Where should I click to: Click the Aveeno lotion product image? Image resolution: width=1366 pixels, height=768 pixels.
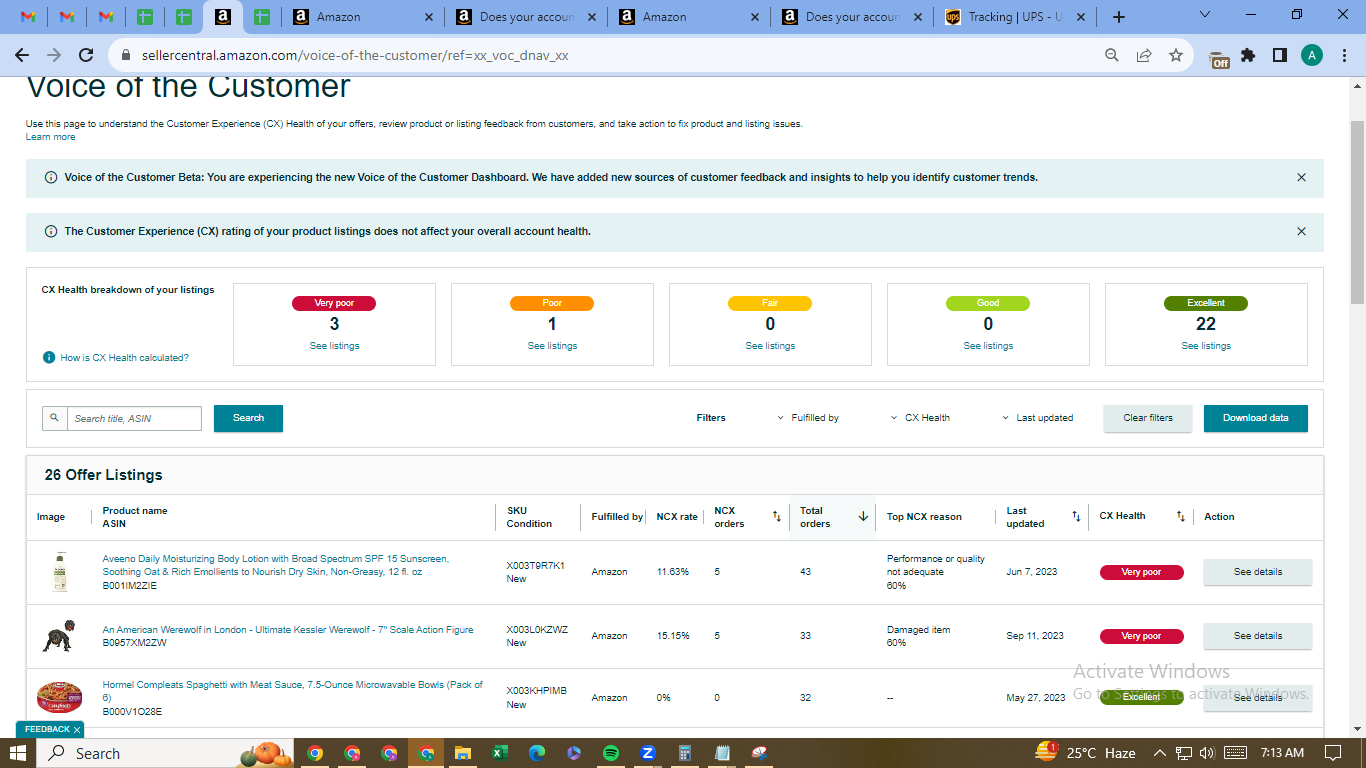(60, 572)
